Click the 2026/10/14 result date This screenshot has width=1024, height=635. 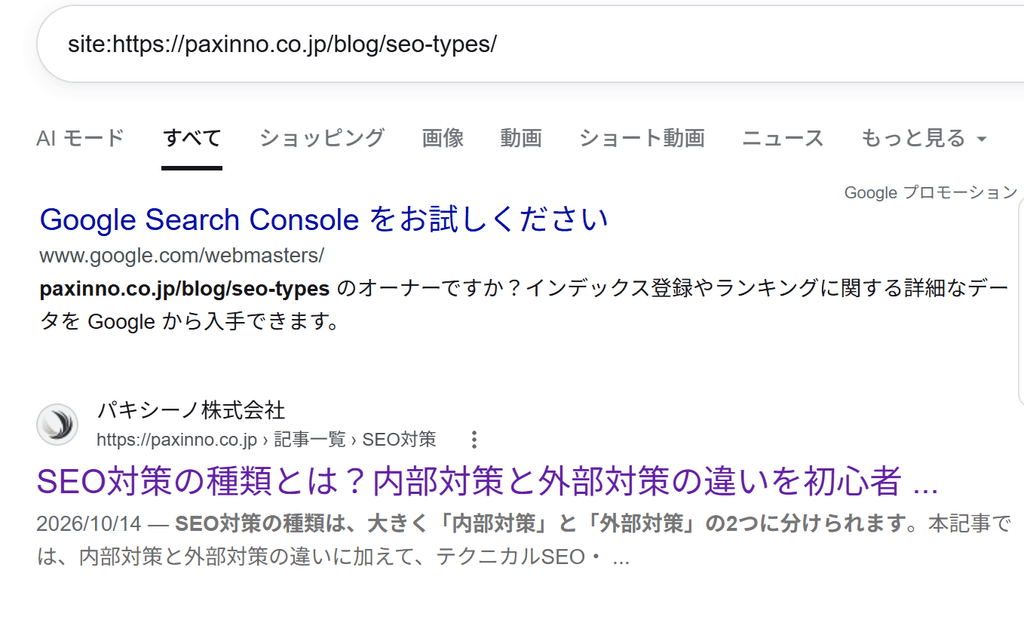(x=89, y=523)
